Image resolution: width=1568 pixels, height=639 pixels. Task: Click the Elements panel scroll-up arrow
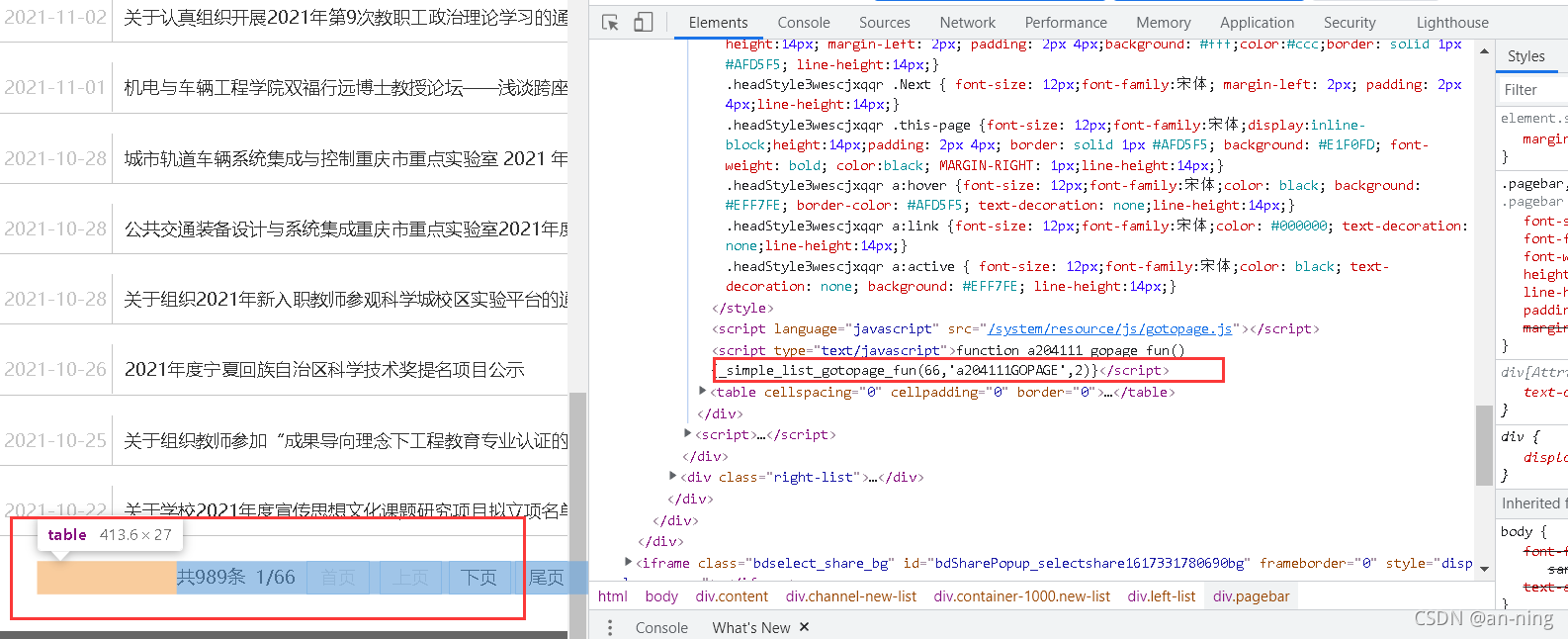coord(1484,51)
